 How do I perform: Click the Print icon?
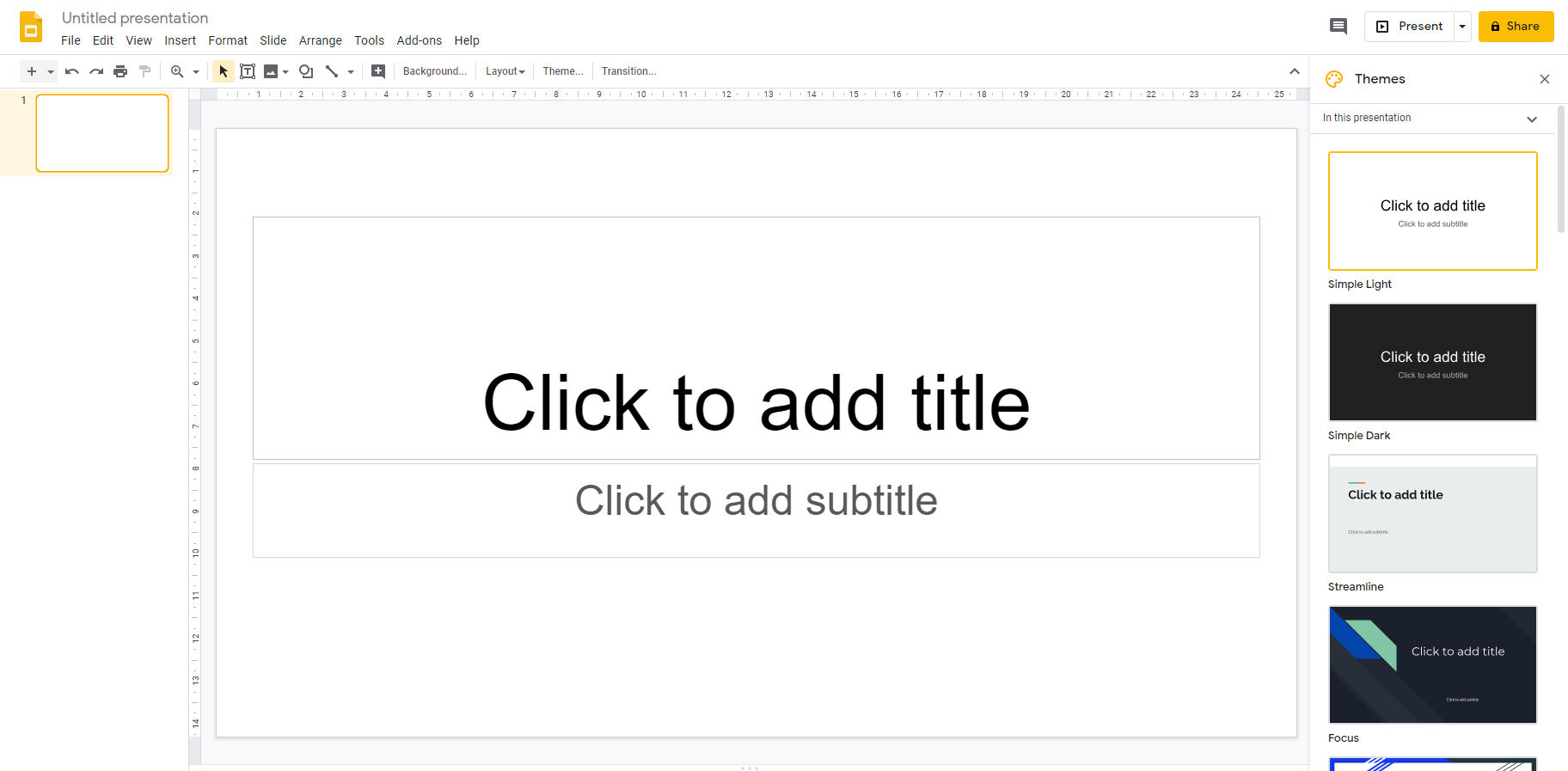120,71
